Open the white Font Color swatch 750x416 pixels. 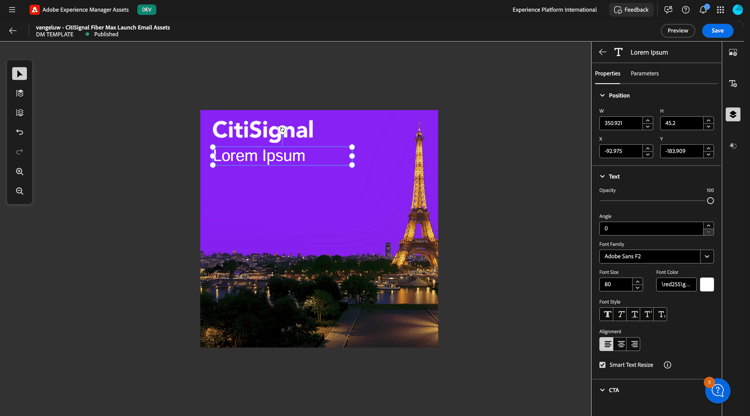click(707, 285)
